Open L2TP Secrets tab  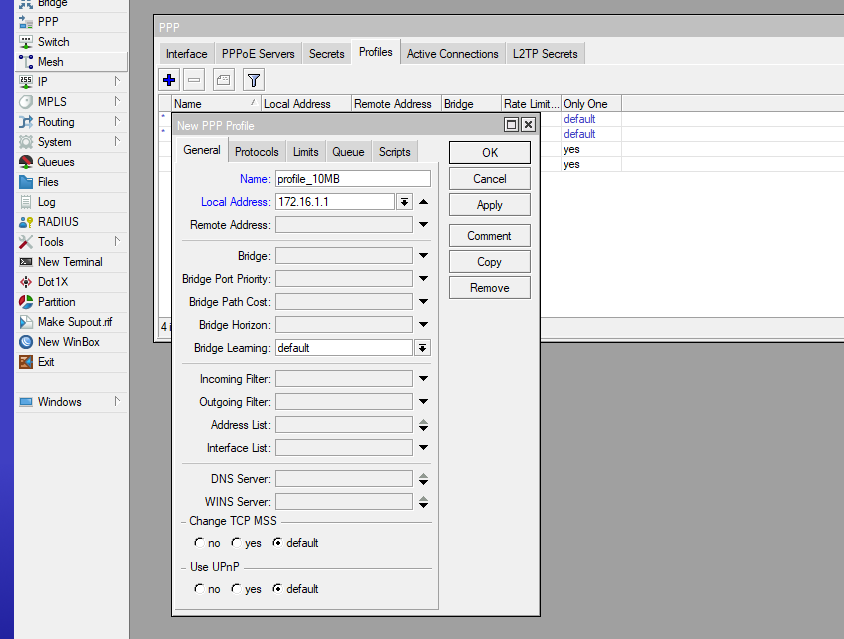[545, 54]
